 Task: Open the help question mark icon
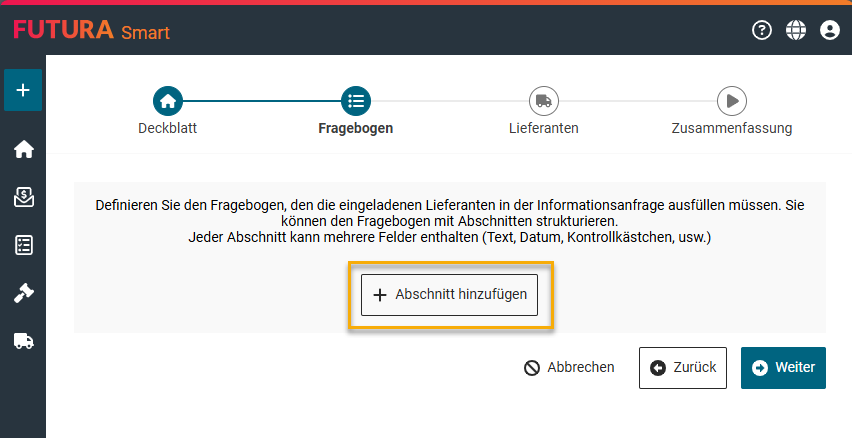click(x=762, y=31)
